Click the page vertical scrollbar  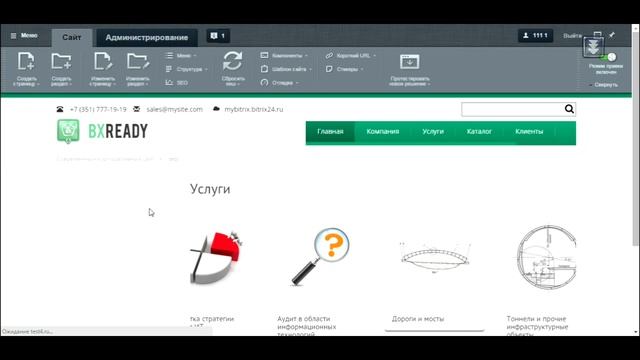click(636, 139)
